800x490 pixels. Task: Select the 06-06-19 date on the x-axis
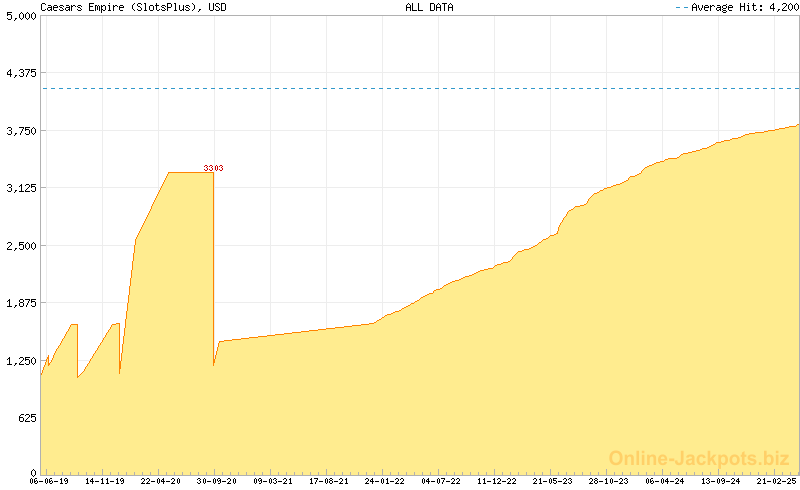point(49,481)
